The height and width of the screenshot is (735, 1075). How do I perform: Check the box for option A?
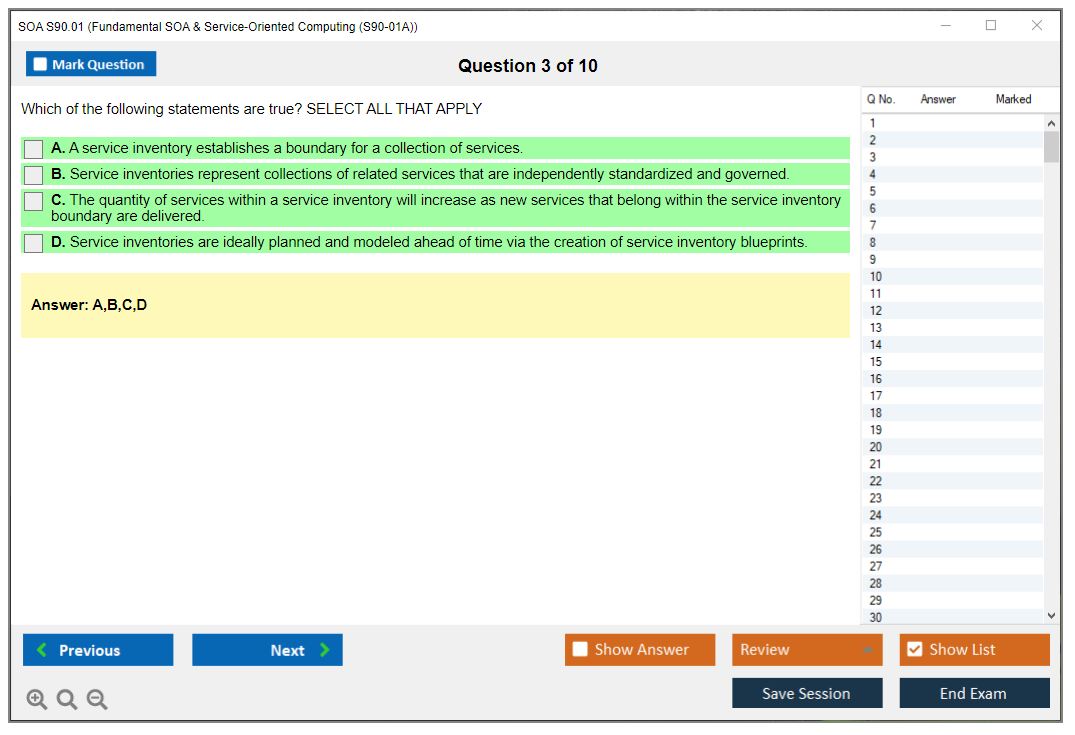[x=34, y=149]
